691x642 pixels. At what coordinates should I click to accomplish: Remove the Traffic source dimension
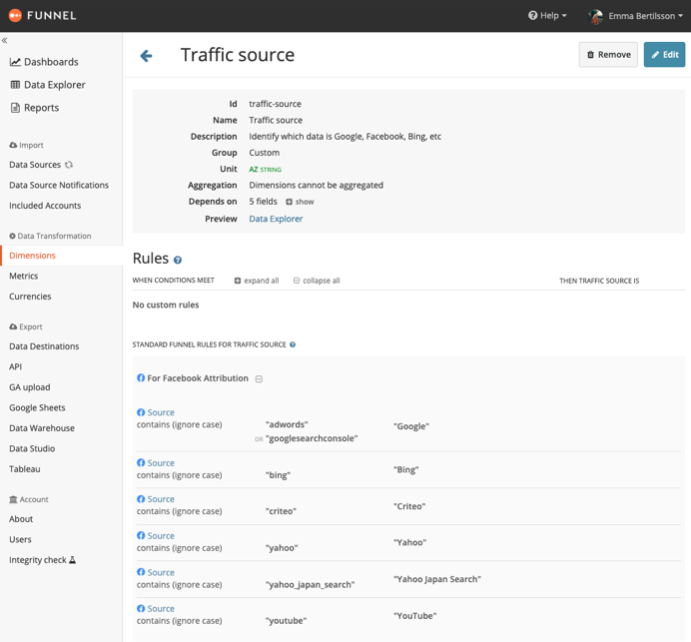pos(608,55)
